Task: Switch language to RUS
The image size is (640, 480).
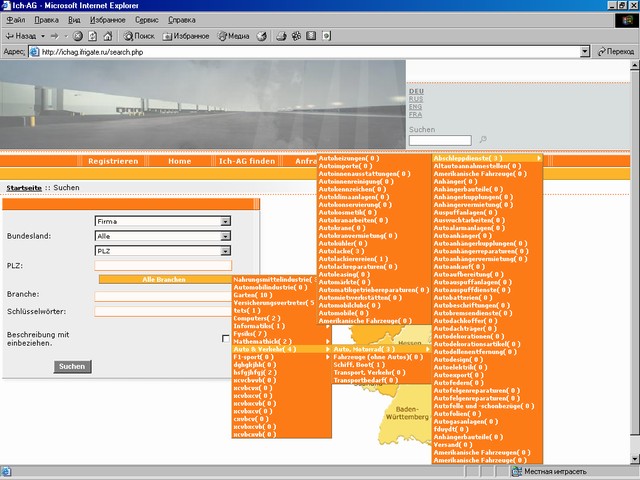Action: click(x=416, y=99)
